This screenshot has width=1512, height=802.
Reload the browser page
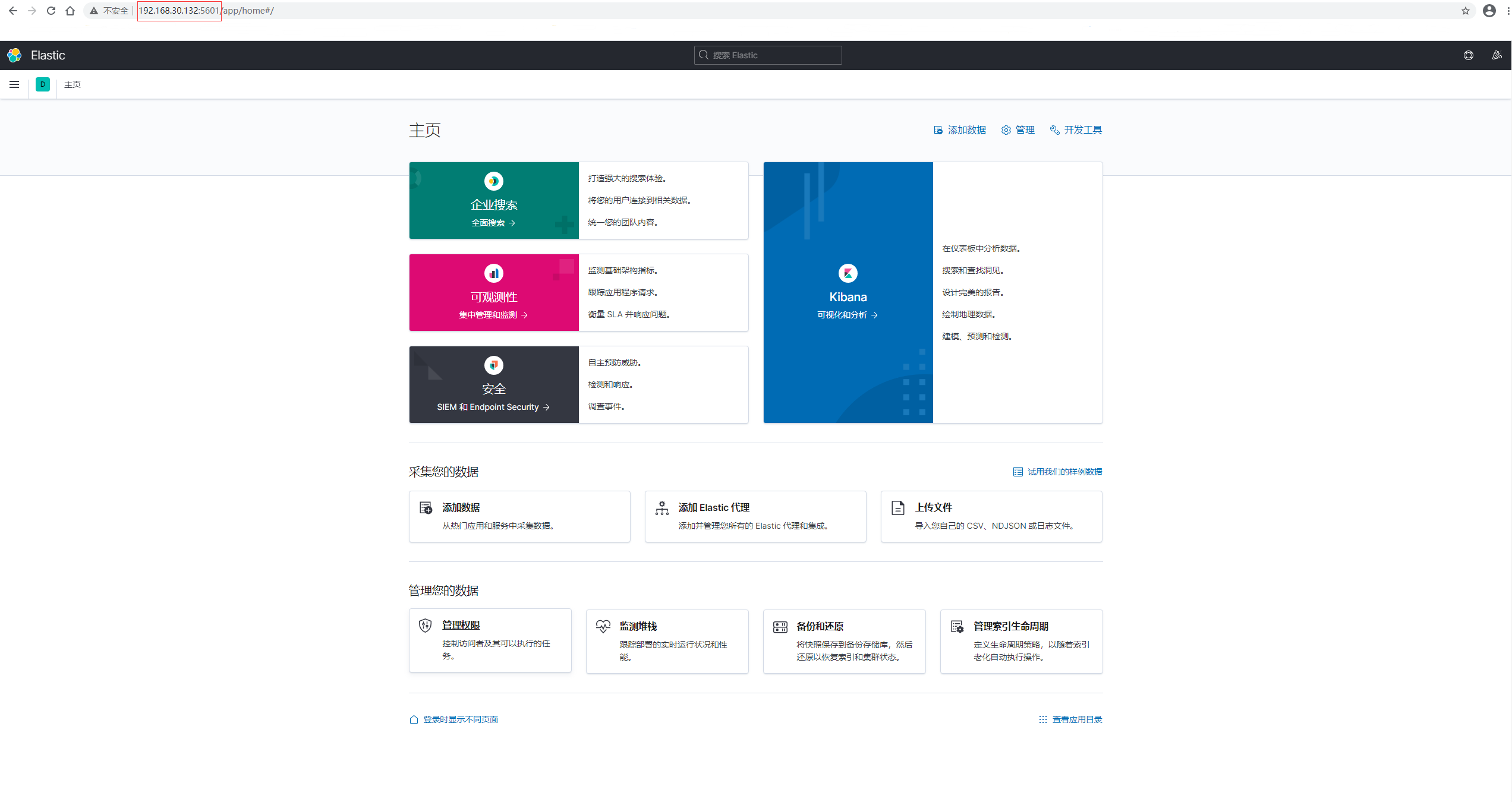point(51,11)
